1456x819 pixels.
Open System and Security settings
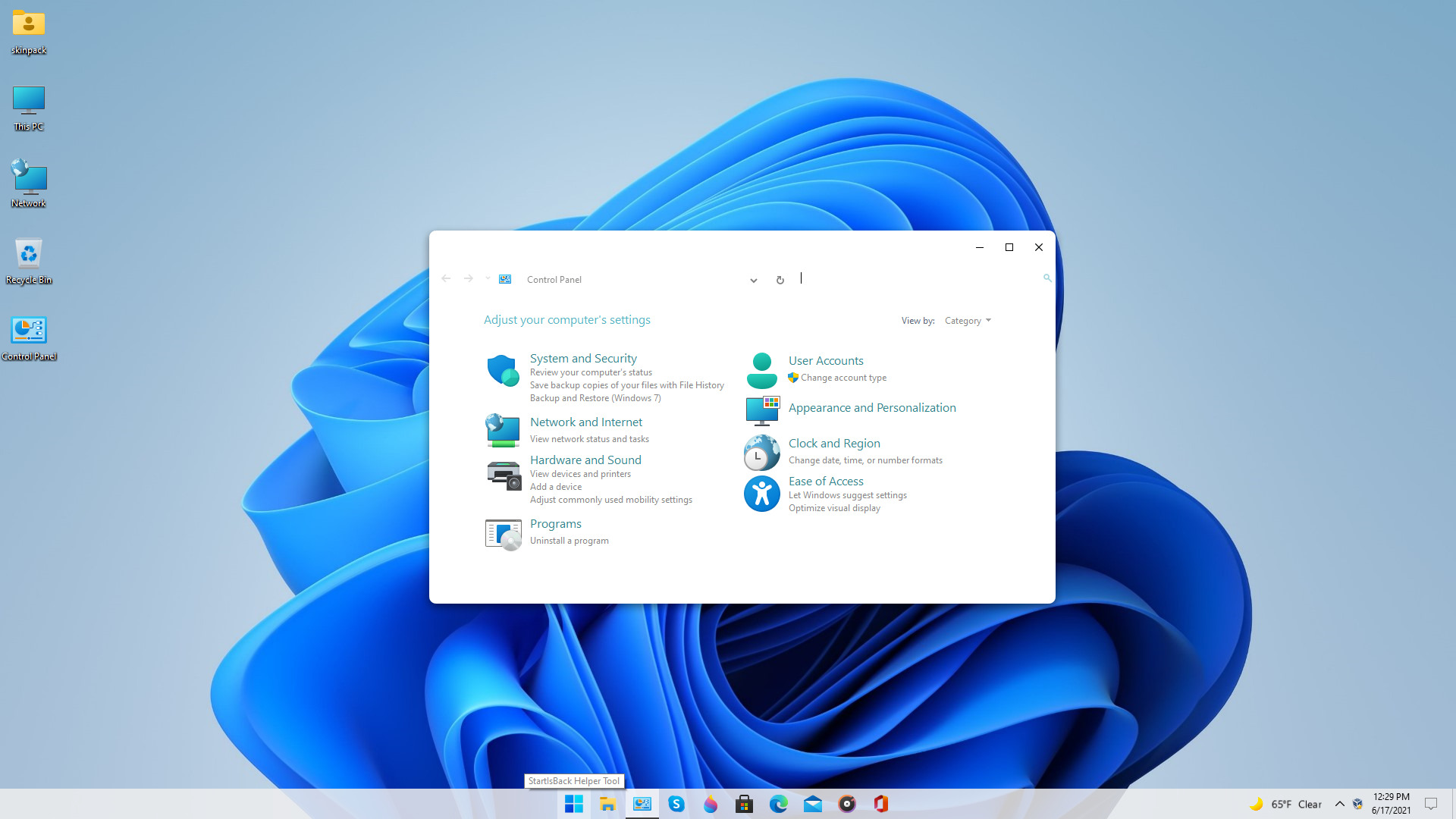coord(583,357)
